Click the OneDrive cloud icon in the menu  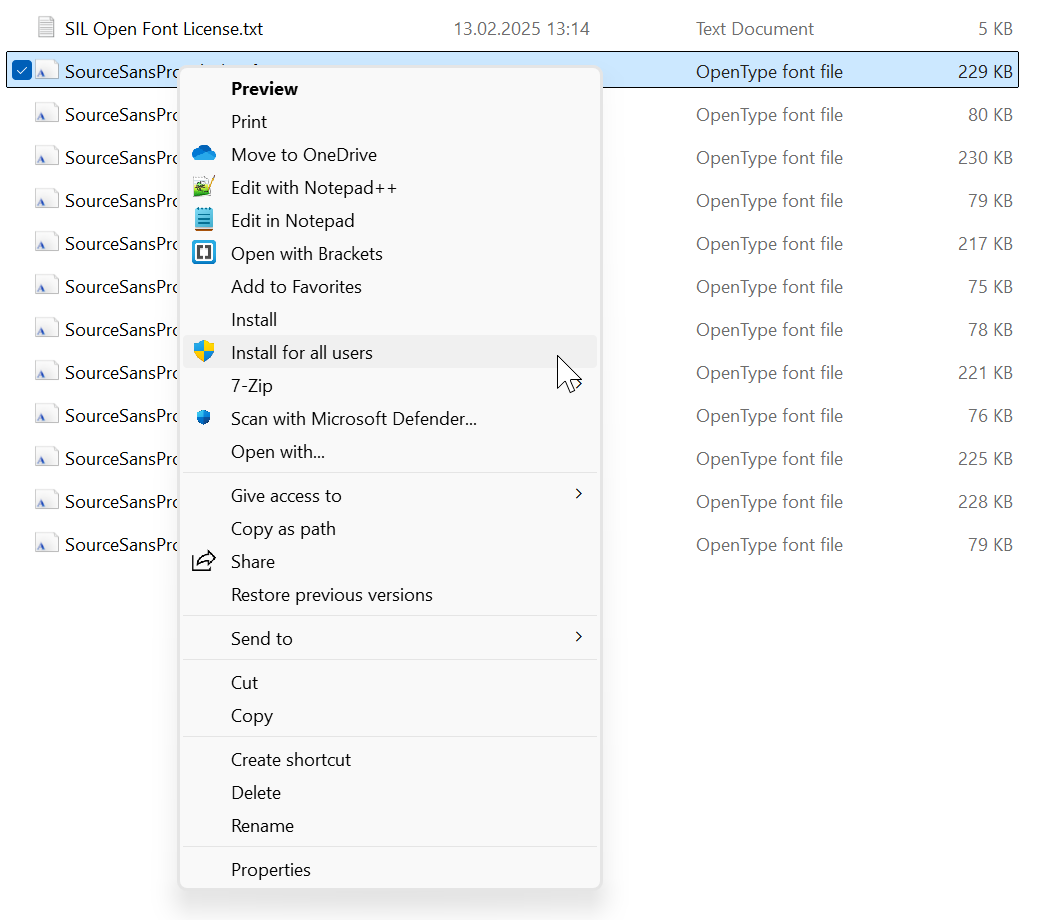click(204, 154)
